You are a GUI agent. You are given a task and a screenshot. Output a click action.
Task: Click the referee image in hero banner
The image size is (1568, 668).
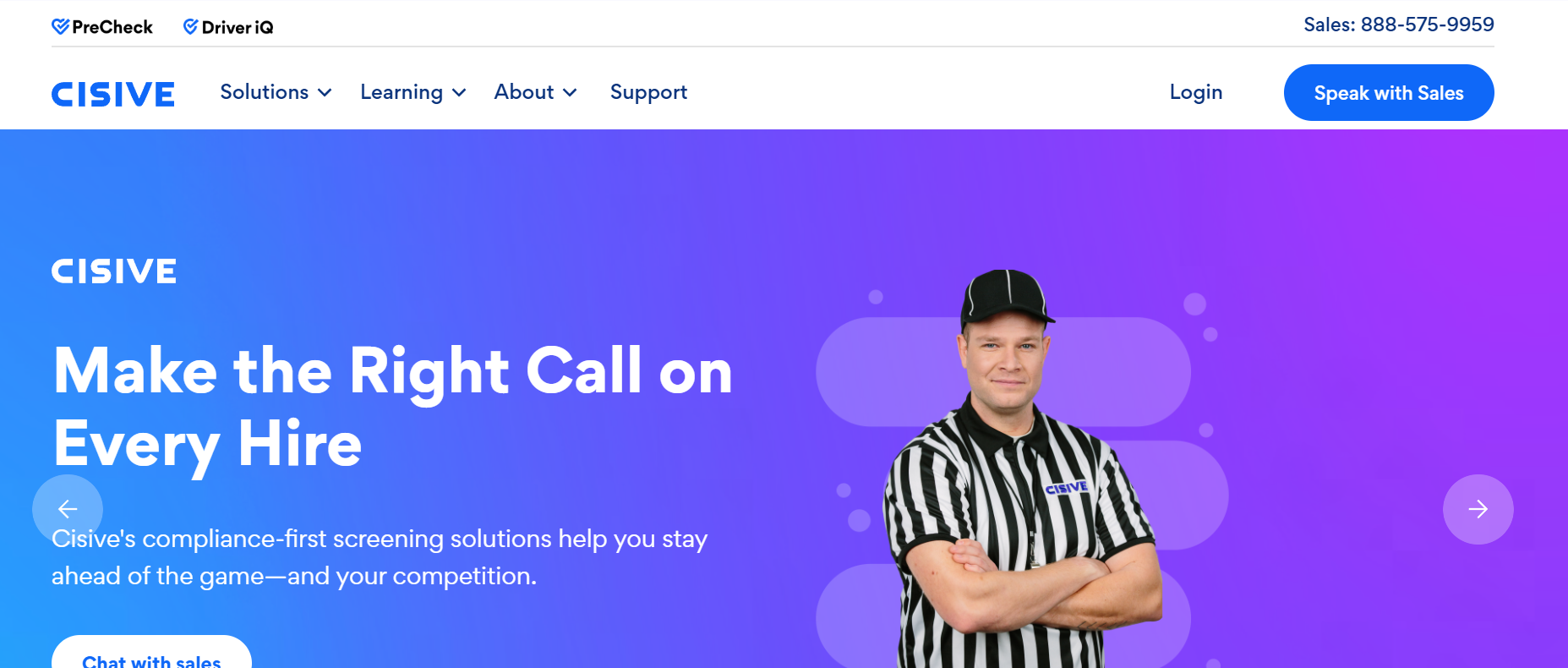click(x=1019, y=469)
